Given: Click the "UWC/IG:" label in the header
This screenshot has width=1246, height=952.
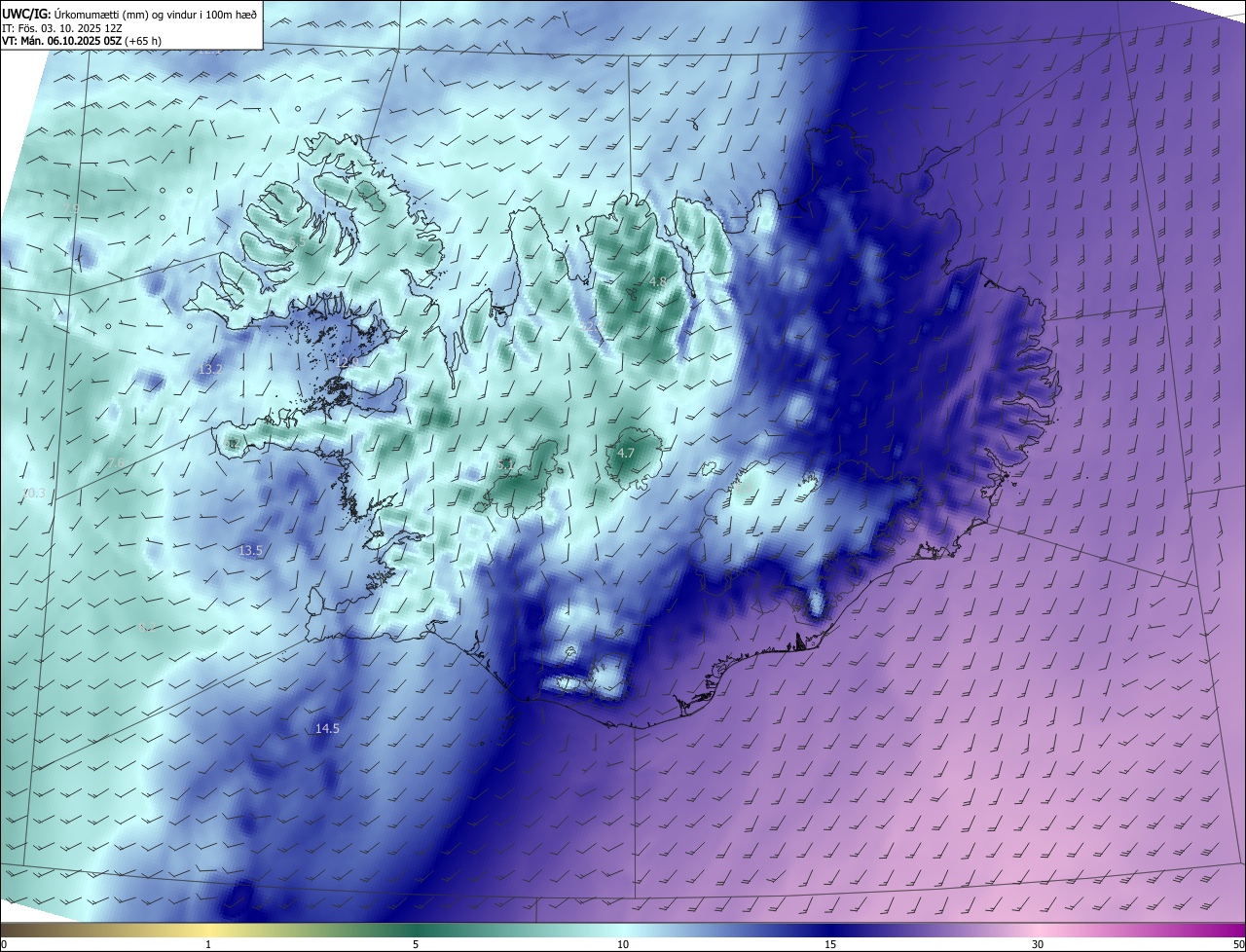Looking at the screenshot, I should pos(26,13).
